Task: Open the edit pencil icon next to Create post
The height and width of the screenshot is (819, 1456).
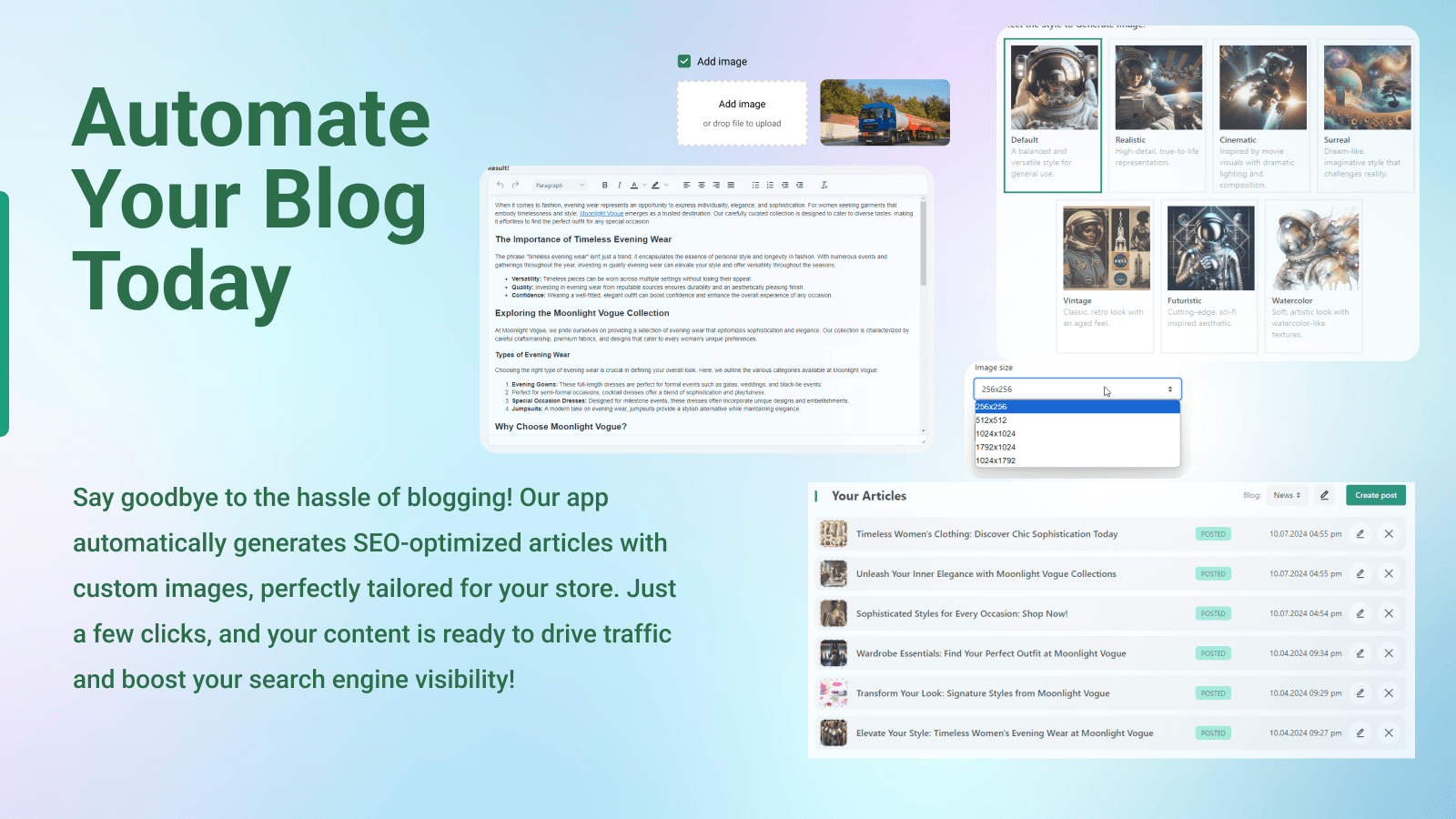Action: (x=1325, y=495)
